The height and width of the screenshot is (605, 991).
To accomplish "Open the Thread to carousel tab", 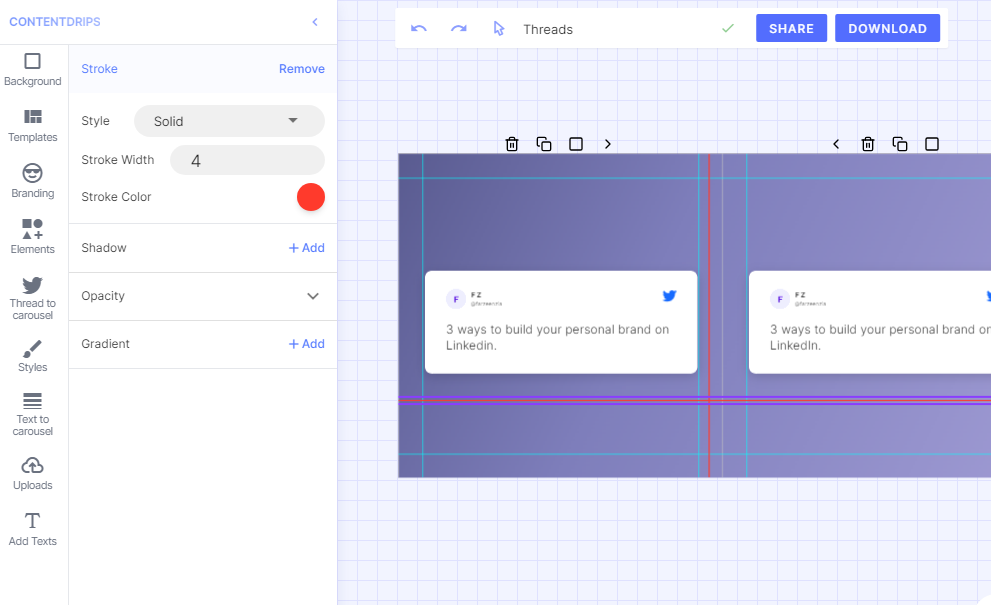I will click(33, 298).
